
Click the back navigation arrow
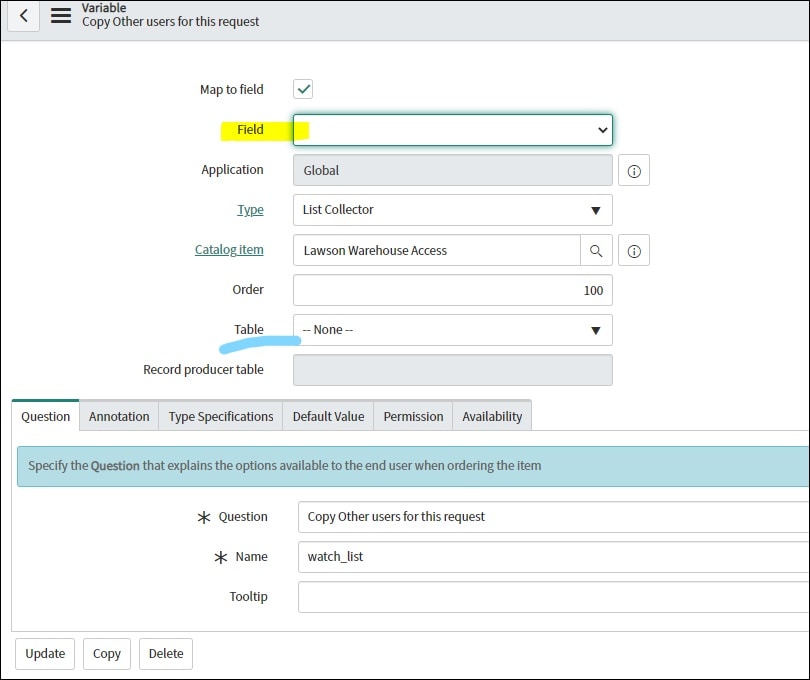coord(22,16)
